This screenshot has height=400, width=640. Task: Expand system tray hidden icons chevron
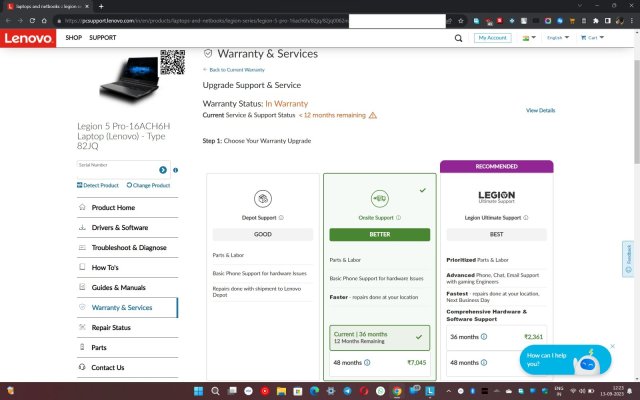[x=448, y=391]
